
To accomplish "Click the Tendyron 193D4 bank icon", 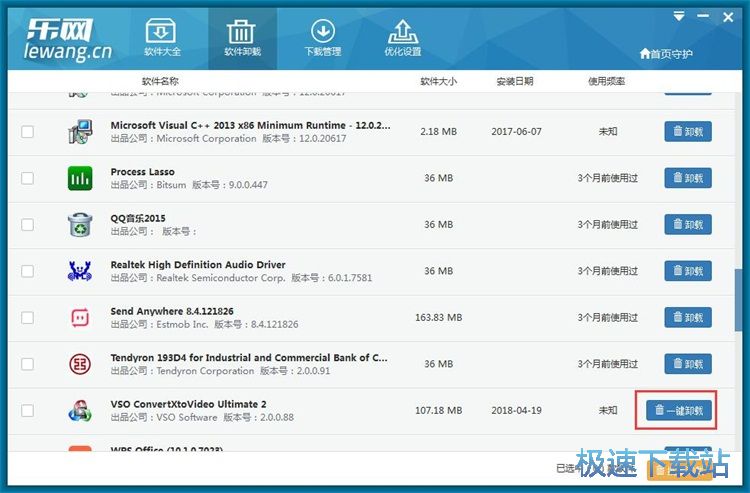I will pyautogui.click(x=79, y=364).
